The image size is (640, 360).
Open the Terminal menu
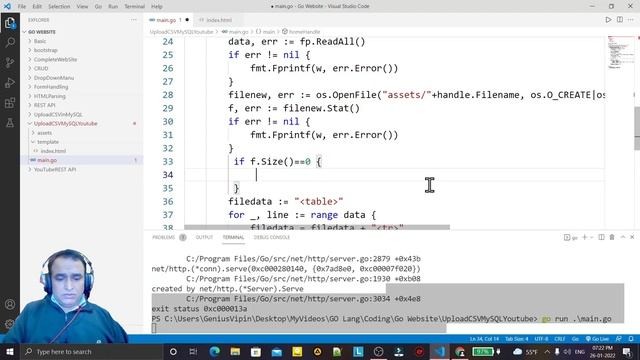click(x=134, y=7)
